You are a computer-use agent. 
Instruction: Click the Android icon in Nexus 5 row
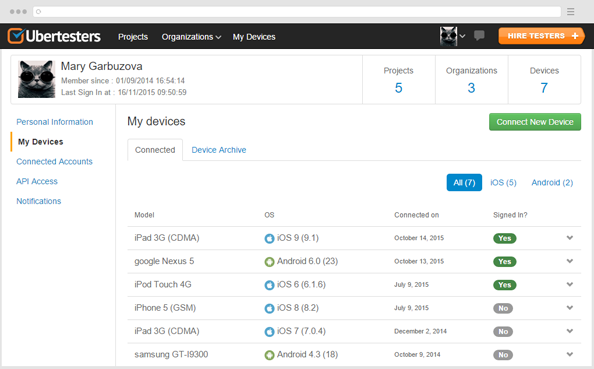tap(269, 262)
